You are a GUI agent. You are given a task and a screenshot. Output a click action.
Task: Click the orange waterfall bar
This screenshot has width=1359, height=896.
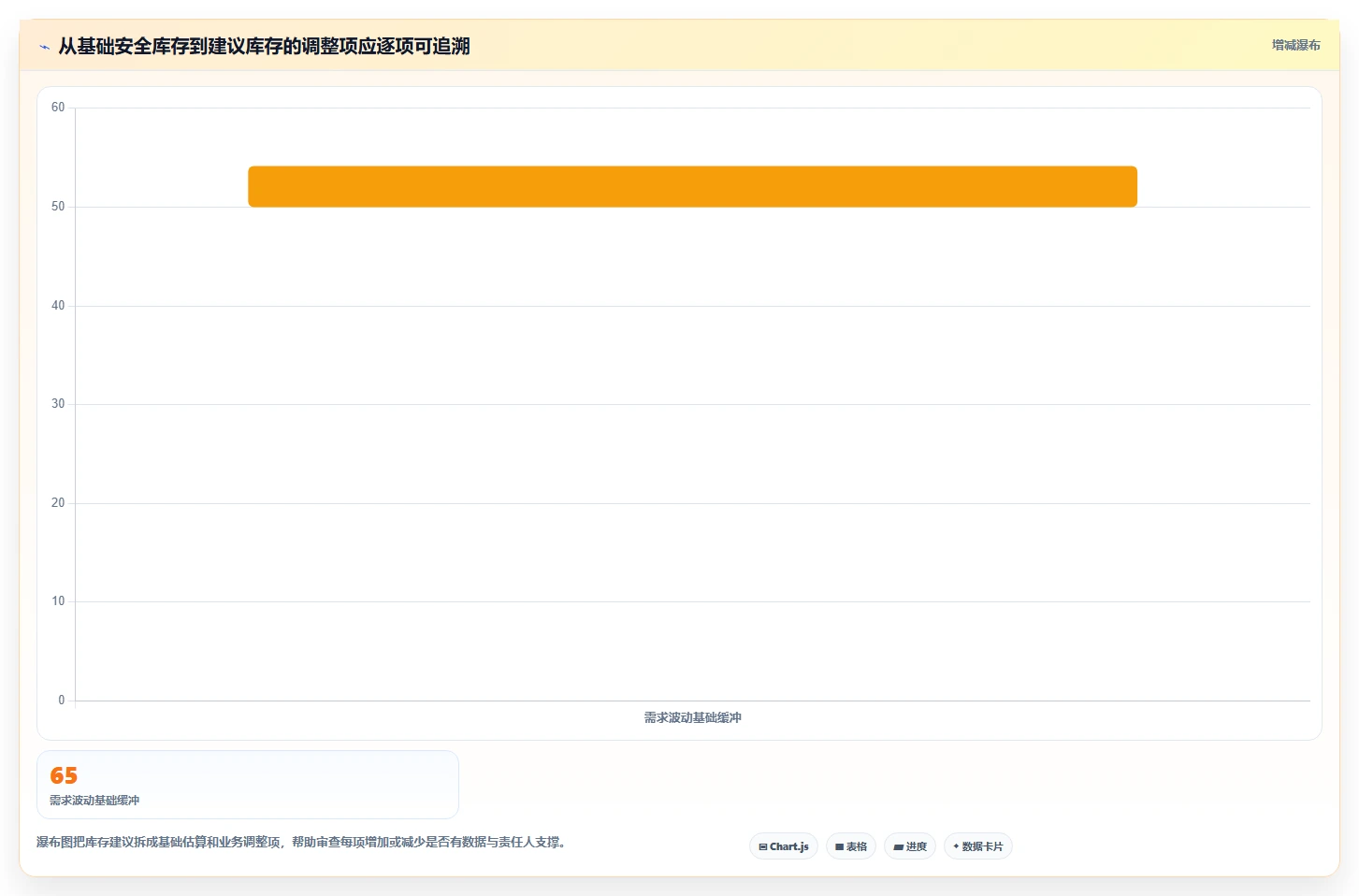(692, 186)
